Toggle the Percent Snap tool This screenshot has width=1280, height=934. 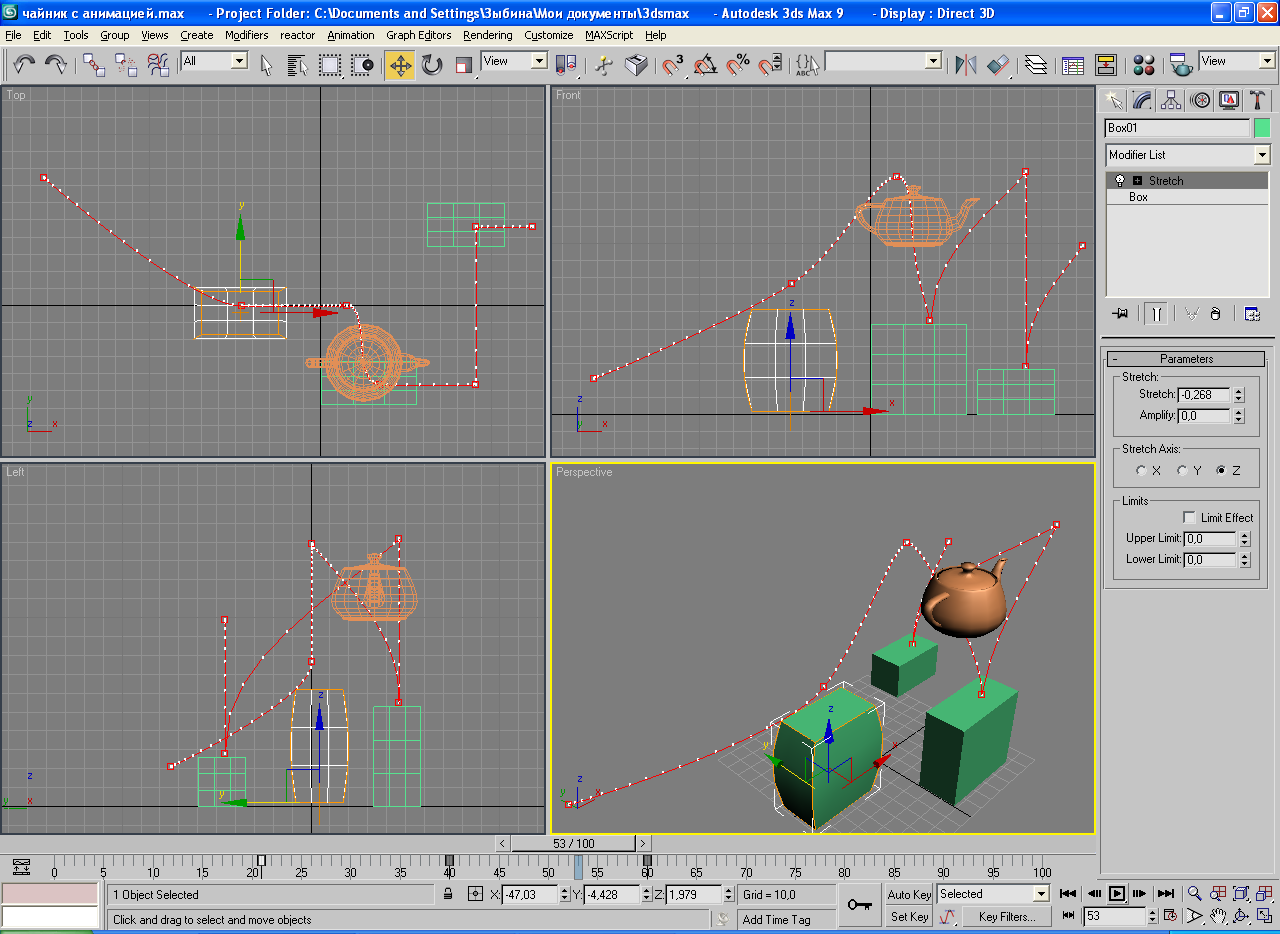[738, 65]
